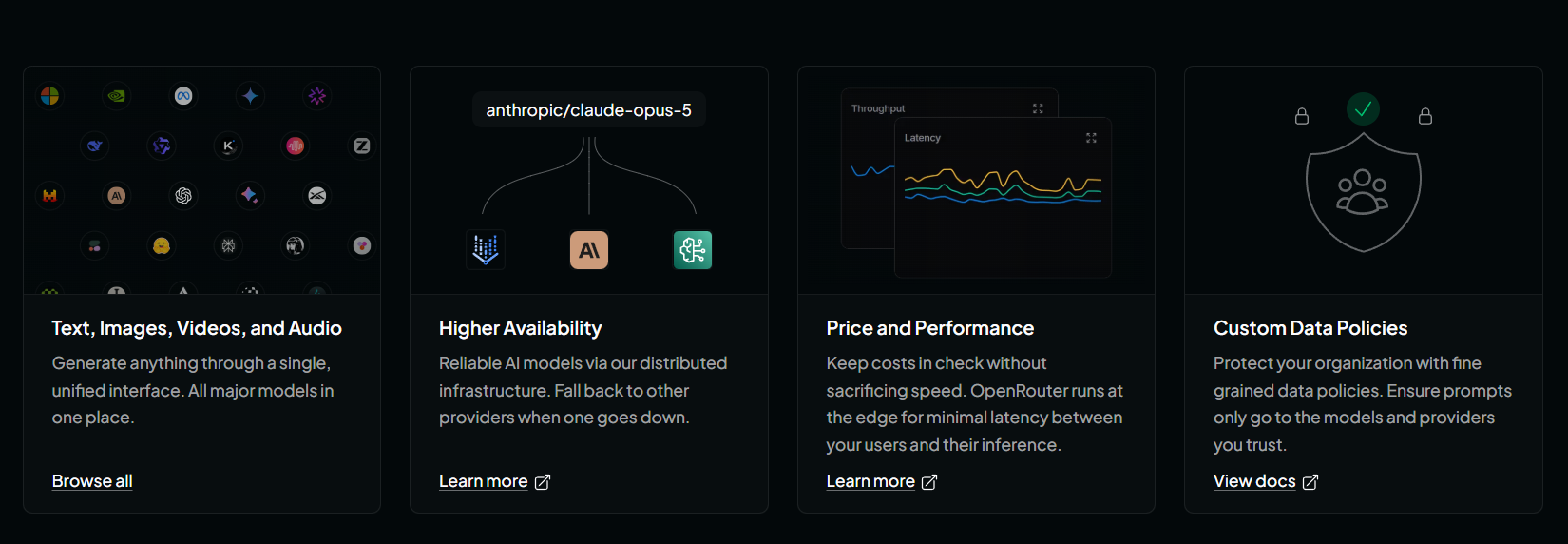This screenshot has height=544, width=1568.
Task: Open the Browse all models link
Action: point(92,481)
